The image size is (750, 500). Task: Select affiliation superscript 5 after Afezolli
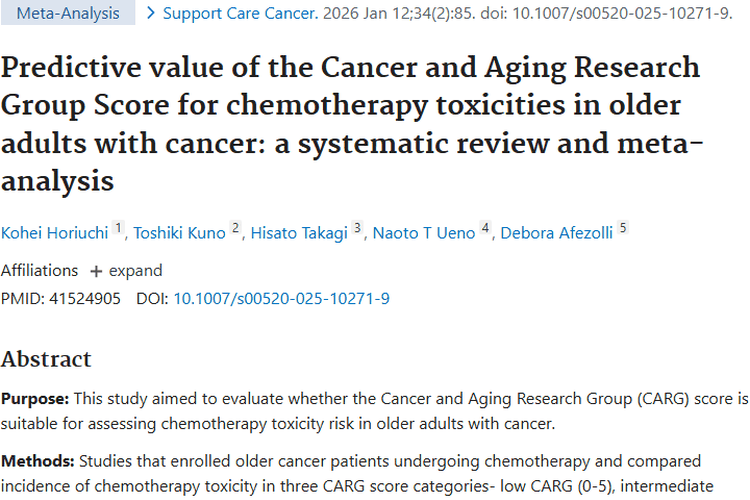pyautogui.click(x=622, y=229)
